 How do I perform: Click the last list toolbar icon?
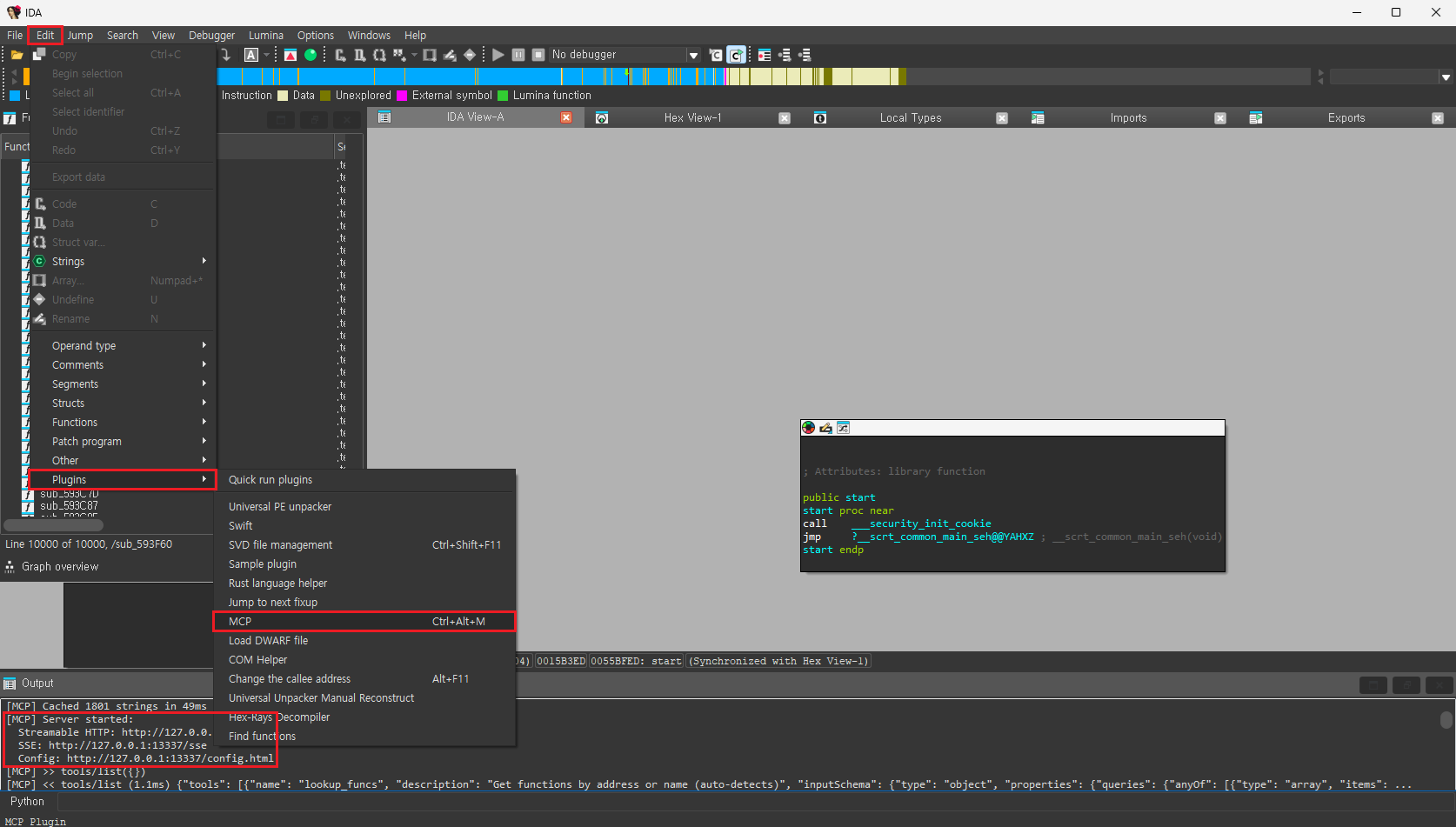point(805,55)
